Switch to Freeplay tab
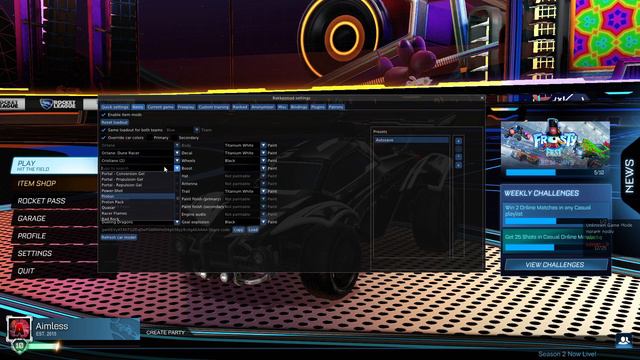Image resolution: width=640 pixels, height=360 pixels. pos(186,107)
